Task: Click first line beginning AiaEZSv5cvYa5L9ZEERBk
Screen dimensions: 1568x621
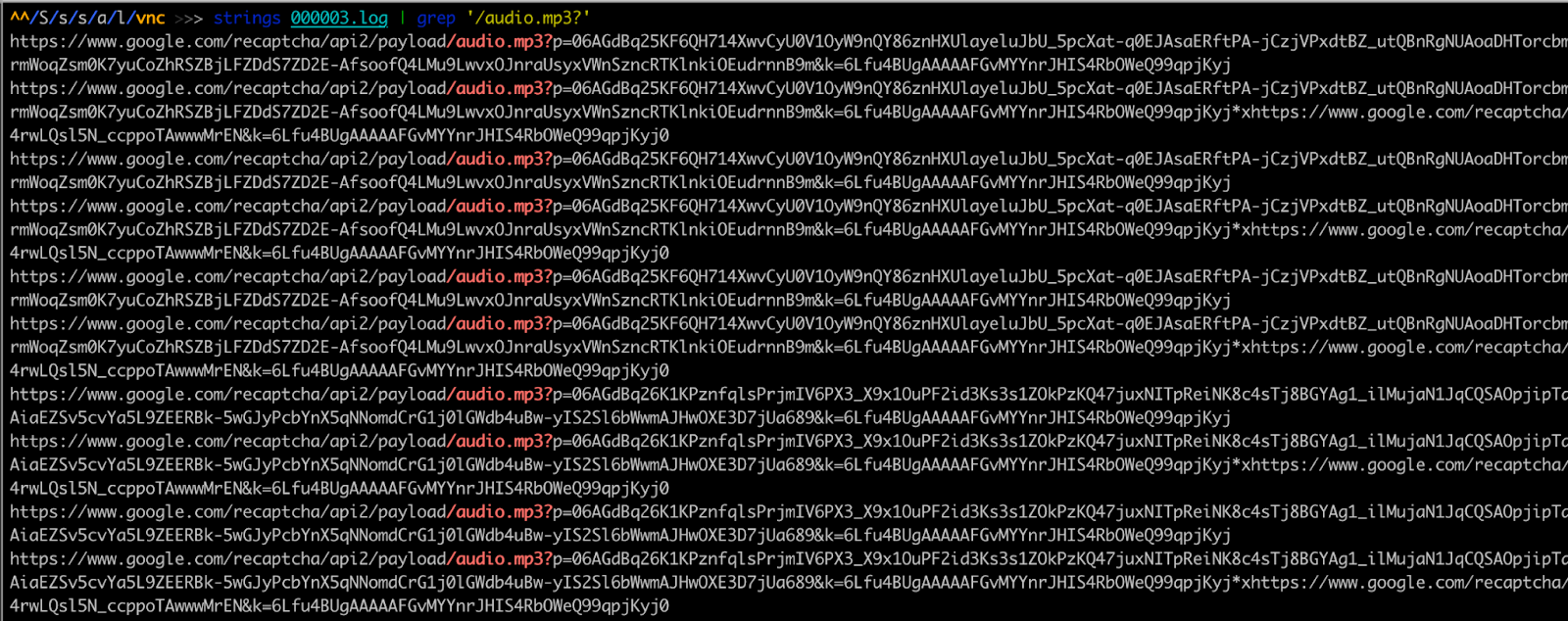Action: [620, 417]
